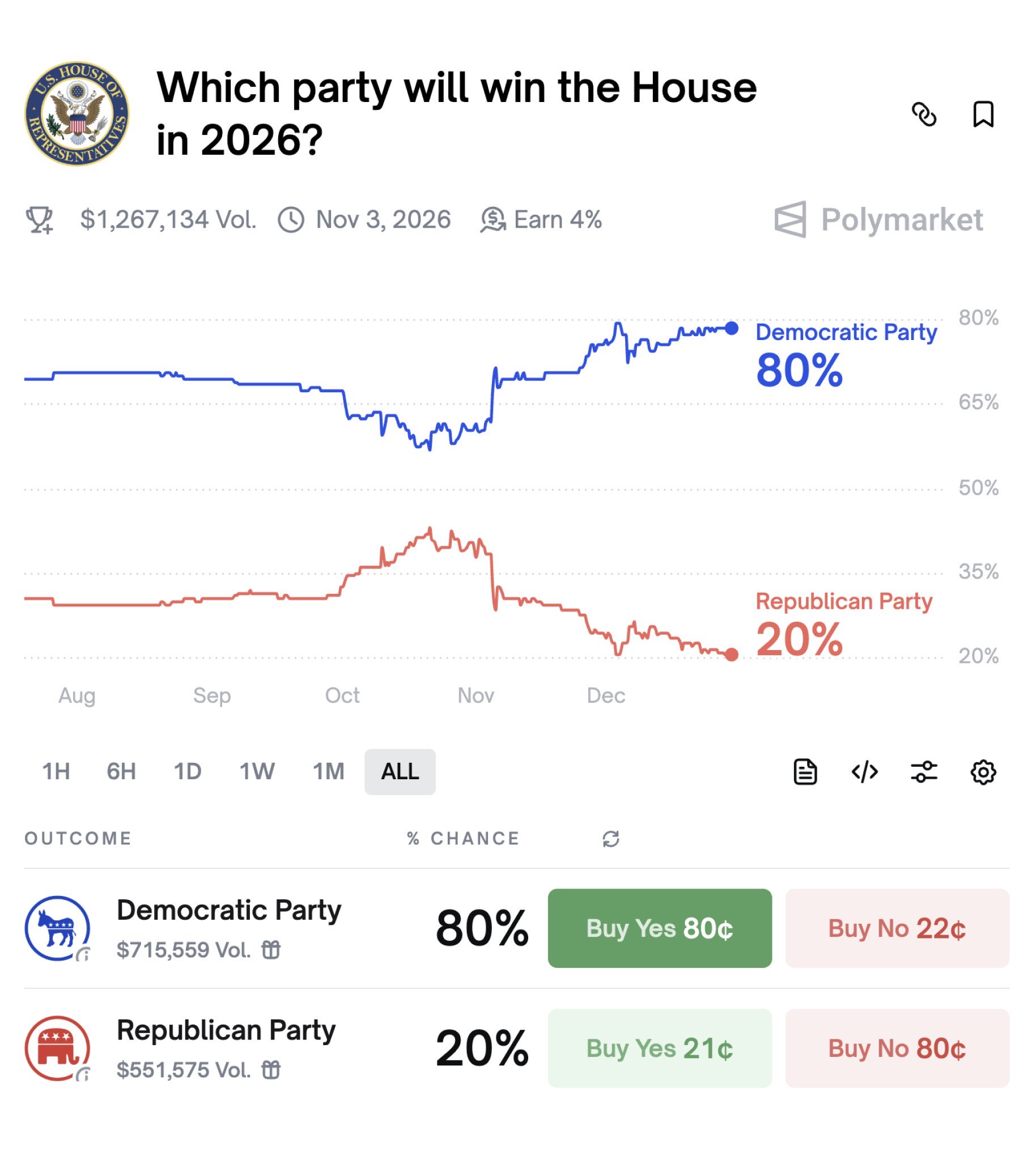Open chart filter sliders icon
The height and width of the screenshot is (1155, 1036).
point(923,772)
